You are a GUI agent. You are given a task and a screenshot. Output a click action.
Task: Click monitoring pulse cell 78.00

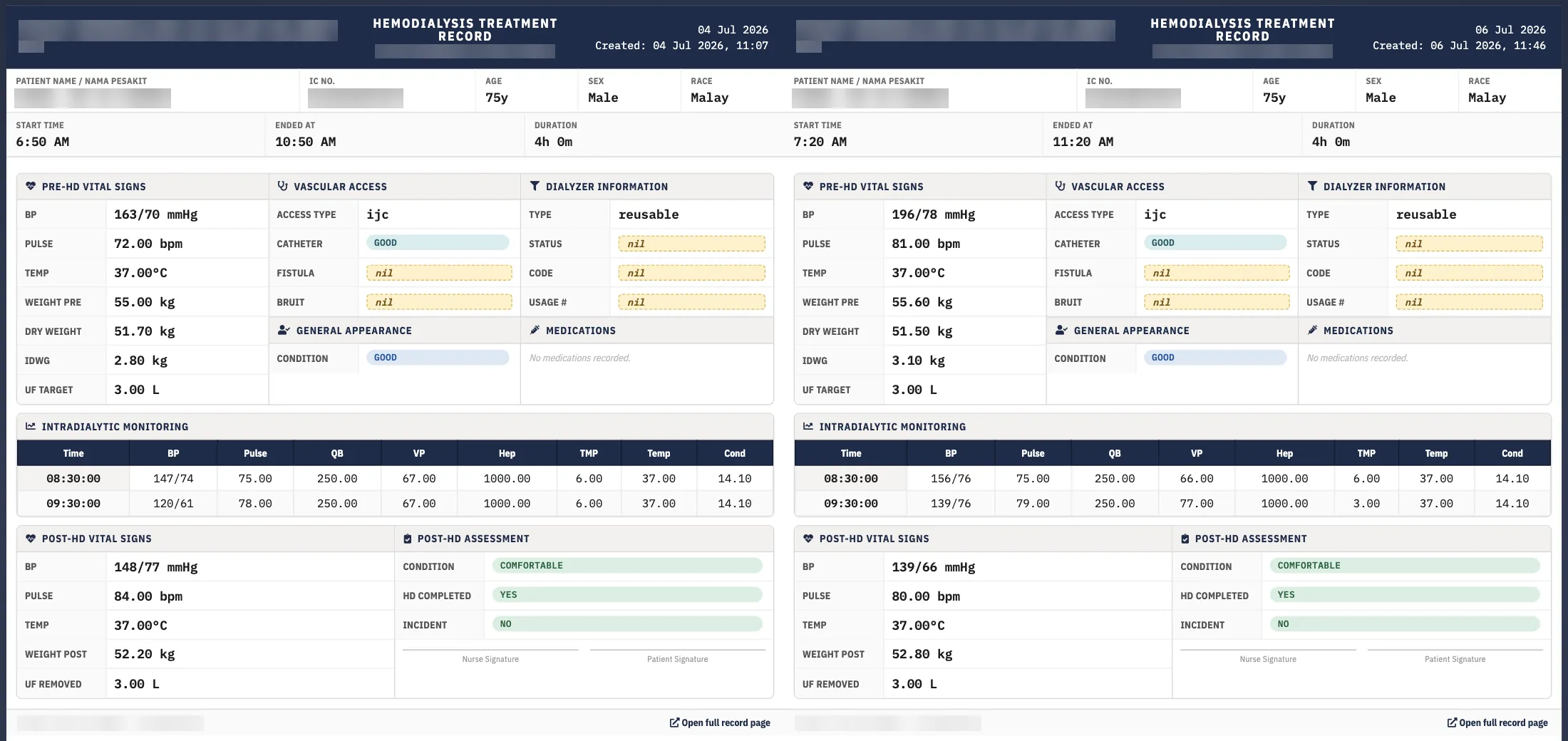(255, 504)
